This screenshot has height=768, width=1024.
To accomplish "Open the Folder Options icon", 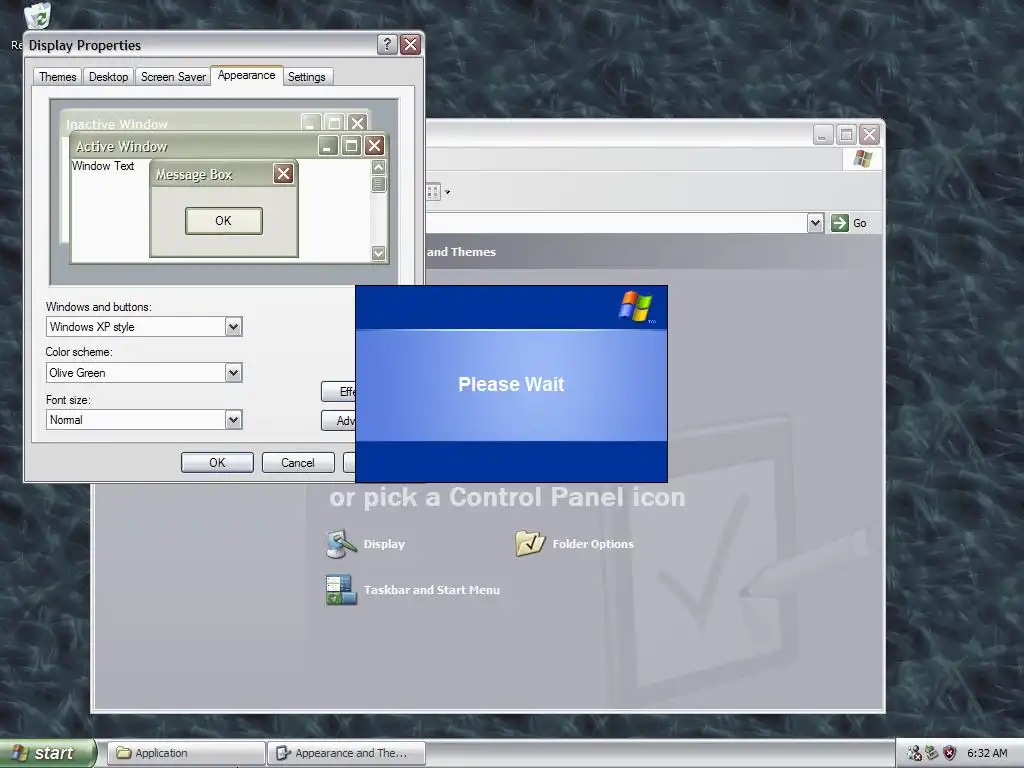I will (530, 543).
